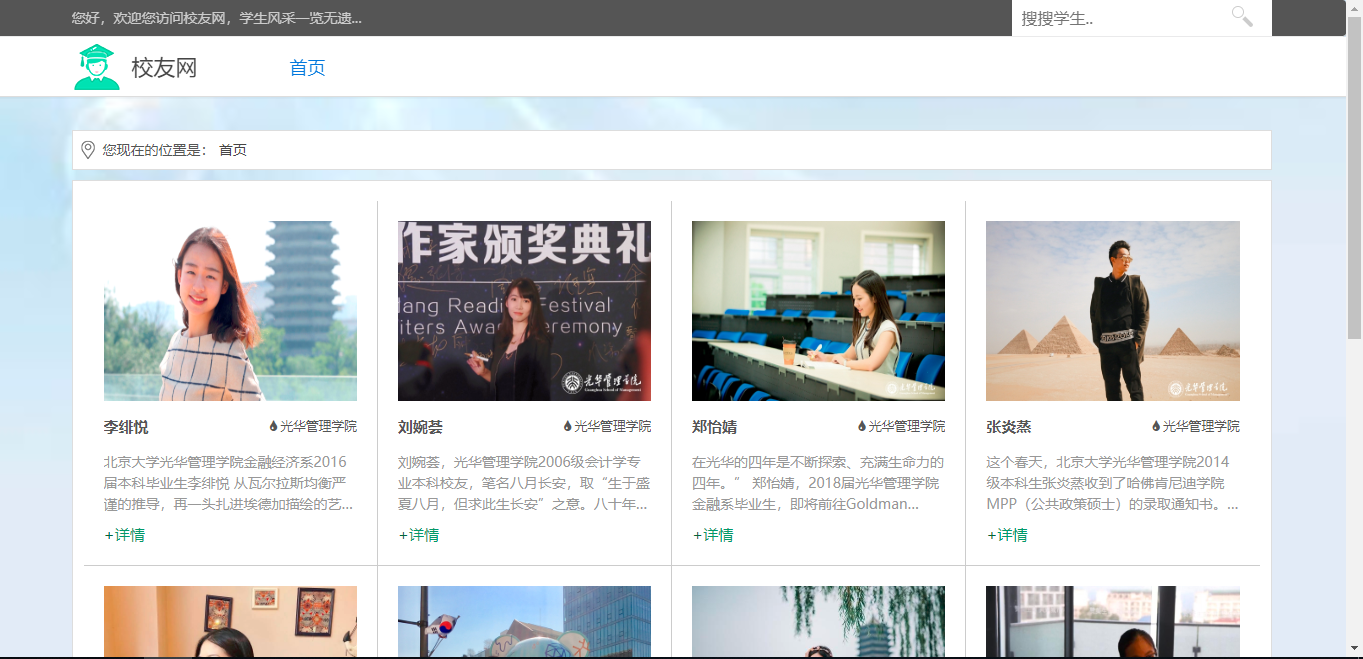The height and width of the screenshot is (659, 1363).
Task: Click the vertical page scrollbar thumb
Action: point(1354,178)
